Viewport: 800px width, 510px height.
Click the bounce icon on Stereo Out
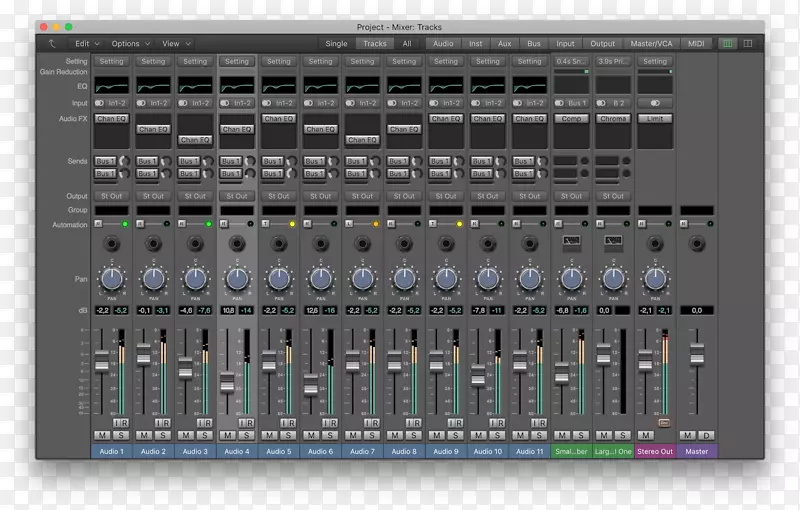tap(664, 423)
